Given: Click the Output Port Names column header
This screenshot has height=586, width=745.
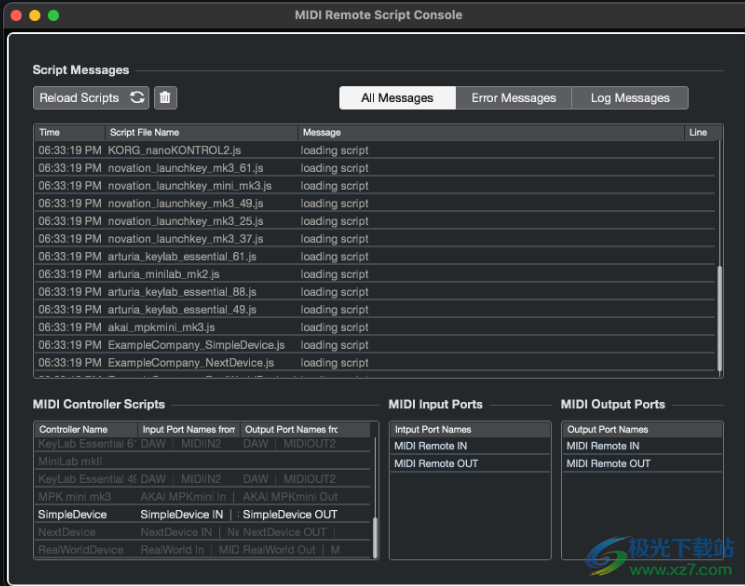Looking at the screenshot, I should pyautogui.click(x=642, y=429).
